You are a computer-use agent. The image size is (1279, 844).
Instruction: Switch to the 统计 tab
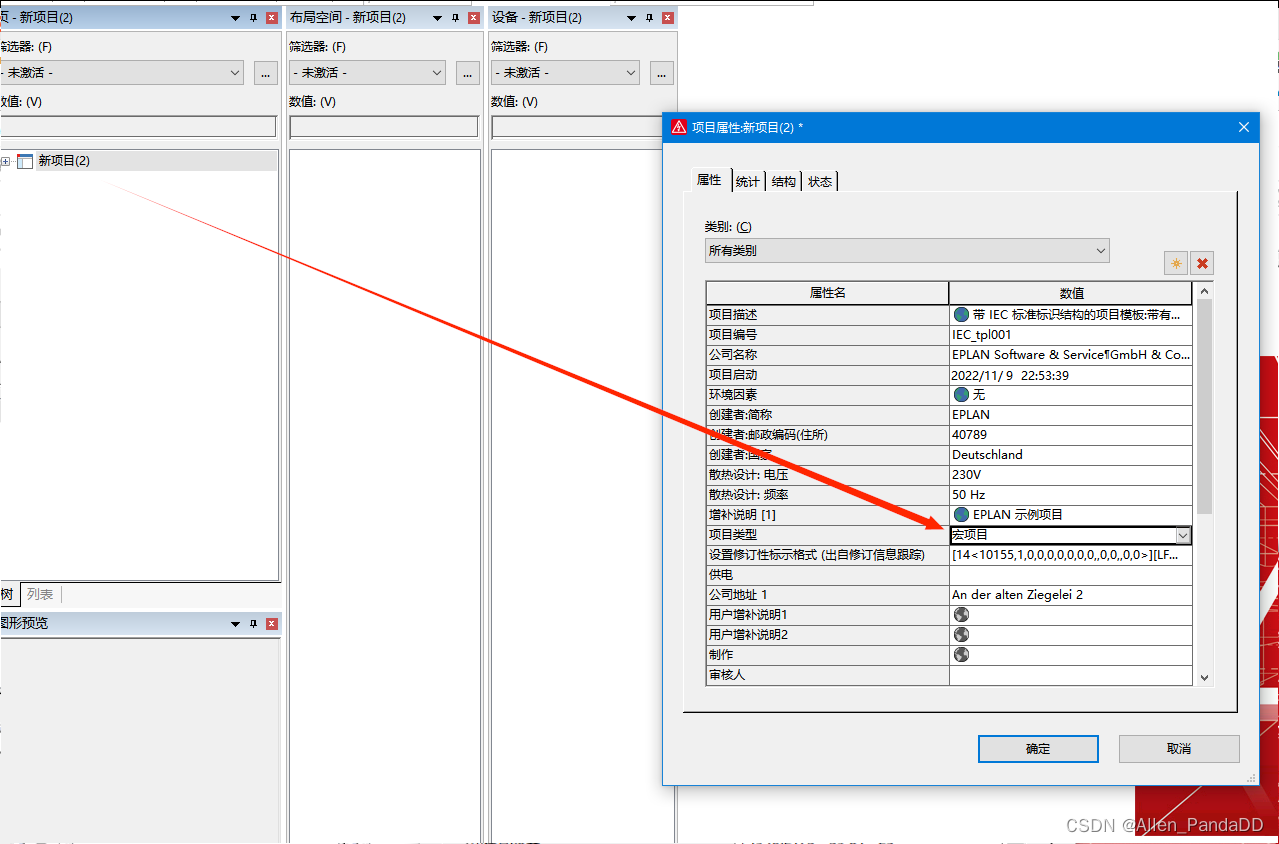[x=747, y=181]
